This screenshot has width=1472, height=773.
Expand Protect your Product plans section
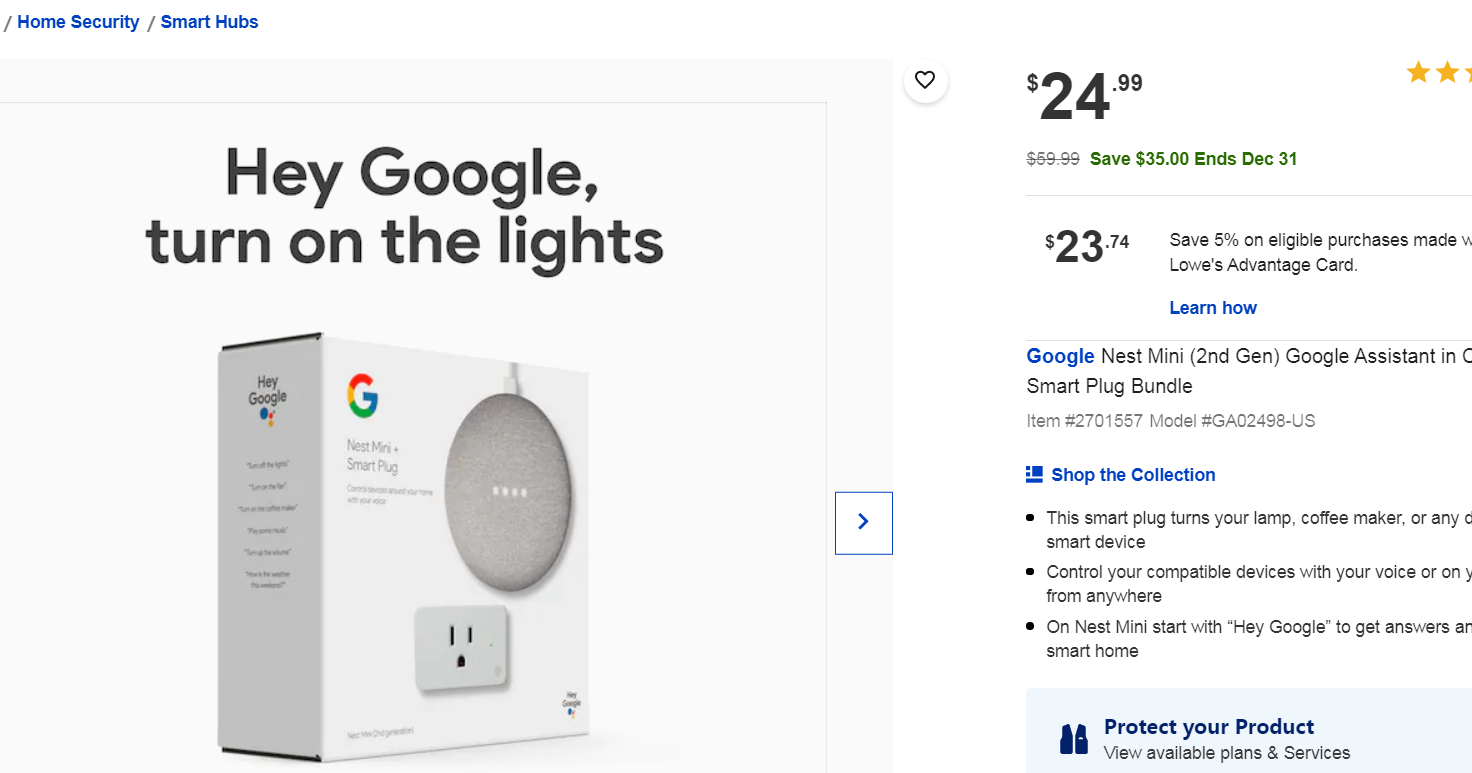pos(1209,726)
